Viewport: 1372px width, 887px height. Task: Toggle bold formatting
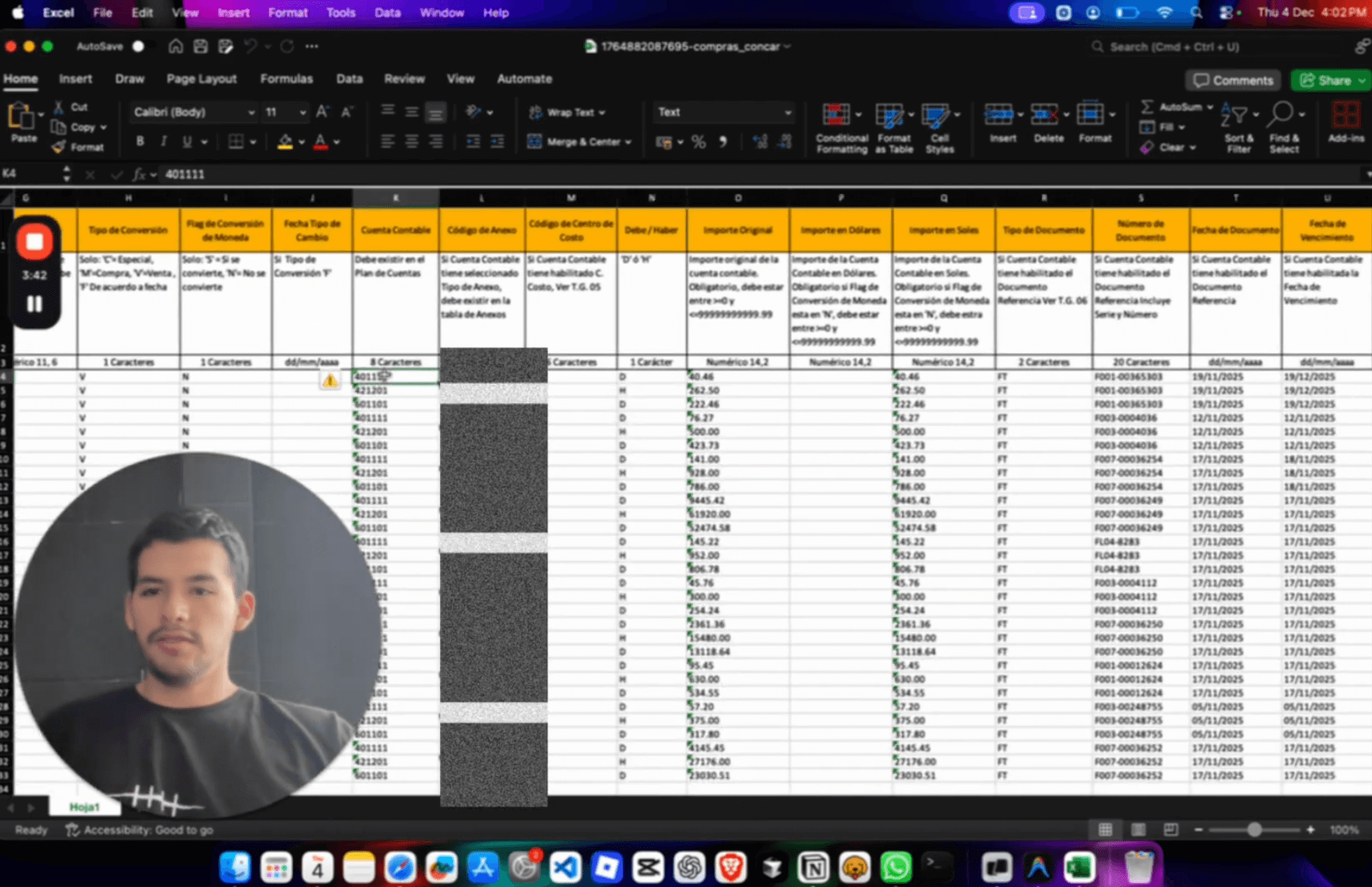140,141
